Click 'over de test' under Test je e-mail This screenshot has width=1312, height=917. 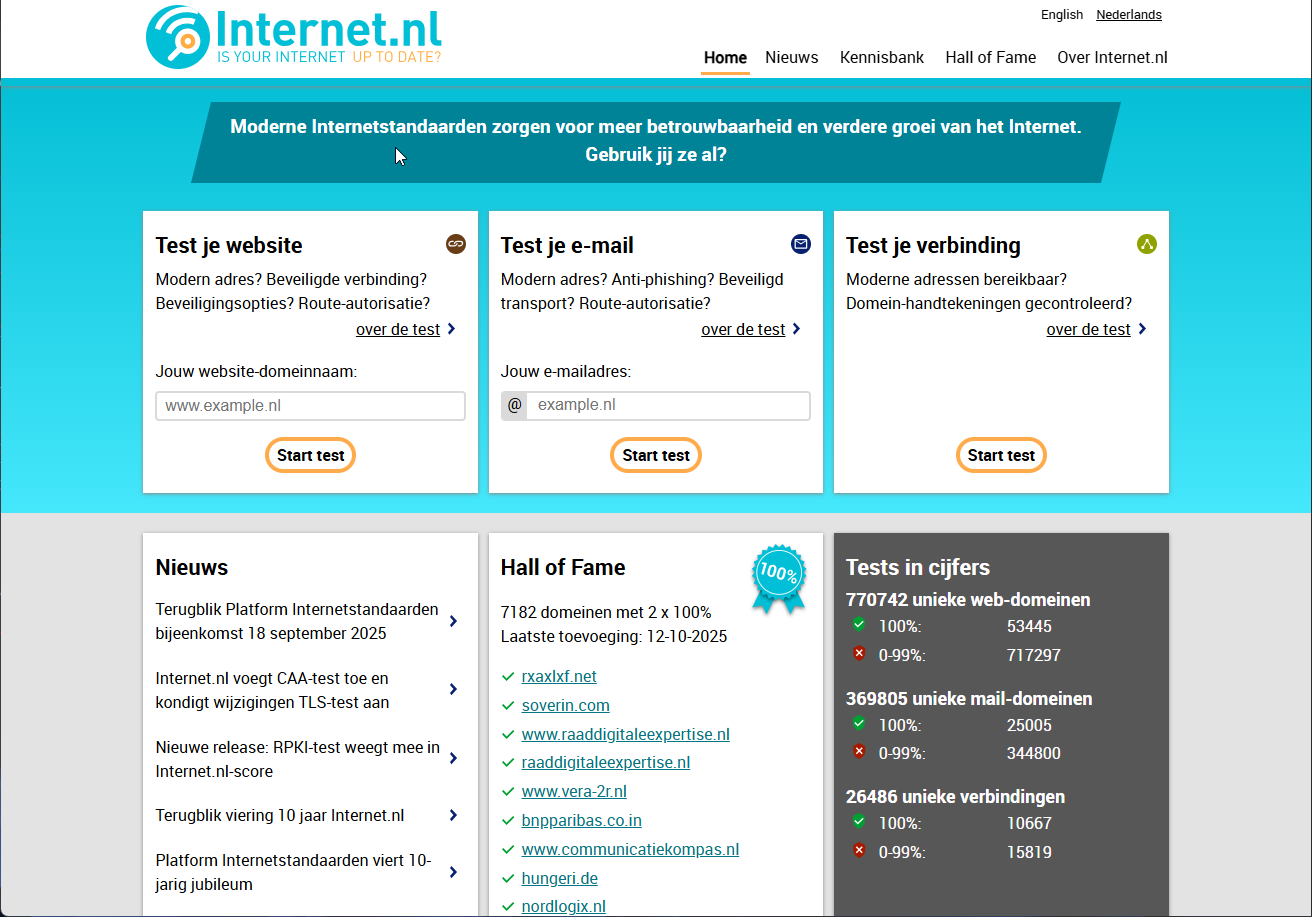[743, 330]
